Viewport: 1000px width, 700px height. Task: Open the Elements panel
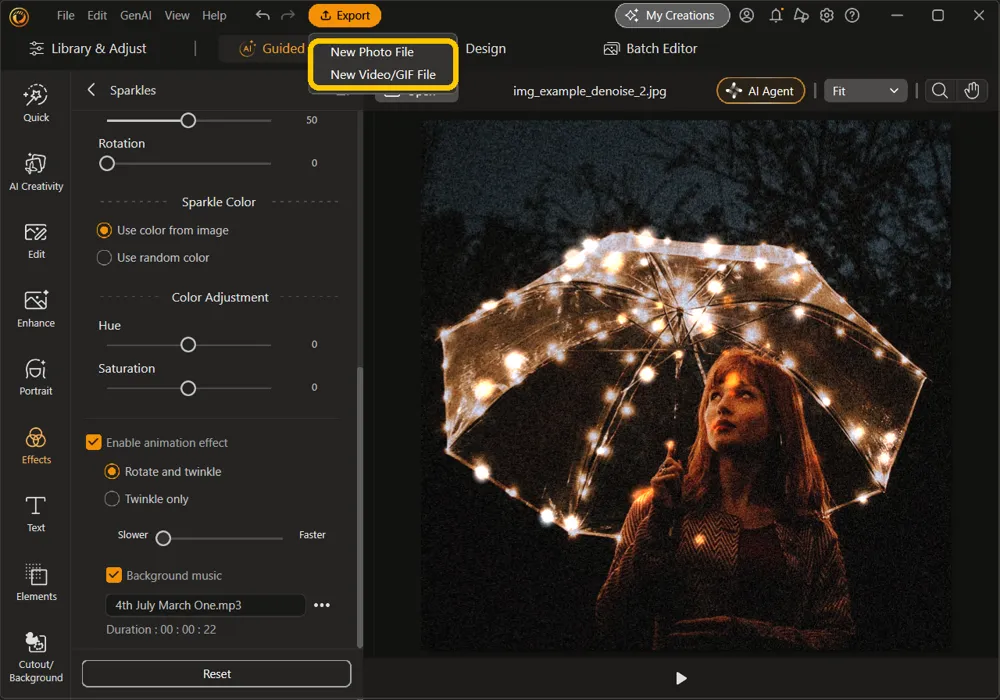36,582
